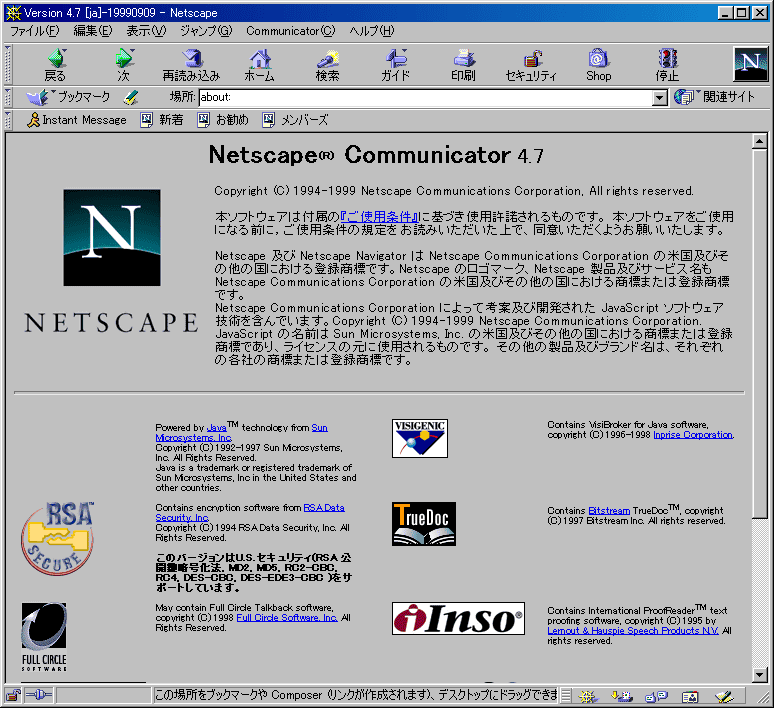The height and width of the screenshot is (708, 774).
Task: Stop loading with 停止 traffic light
Action: [667, 65]
